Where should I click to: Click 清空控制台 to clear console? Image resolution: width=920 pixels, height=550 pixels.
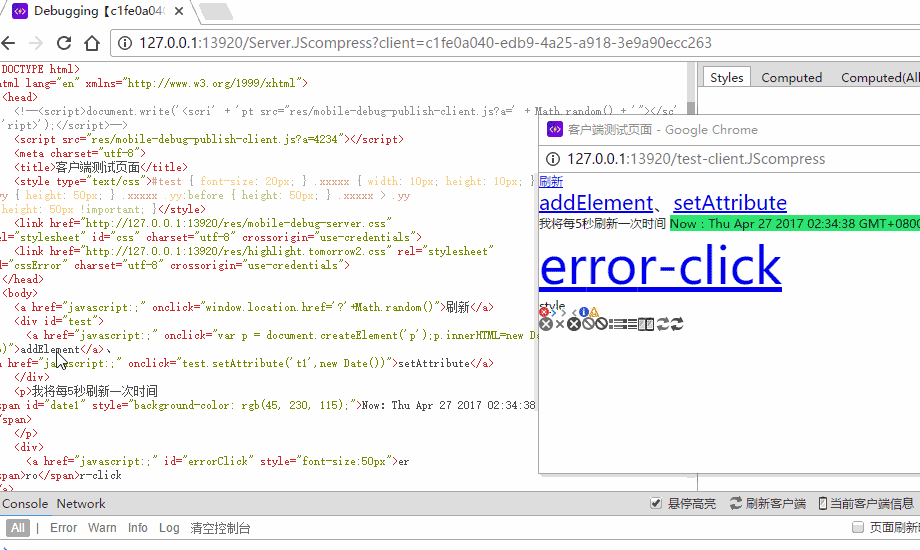[x=220, y=528]
